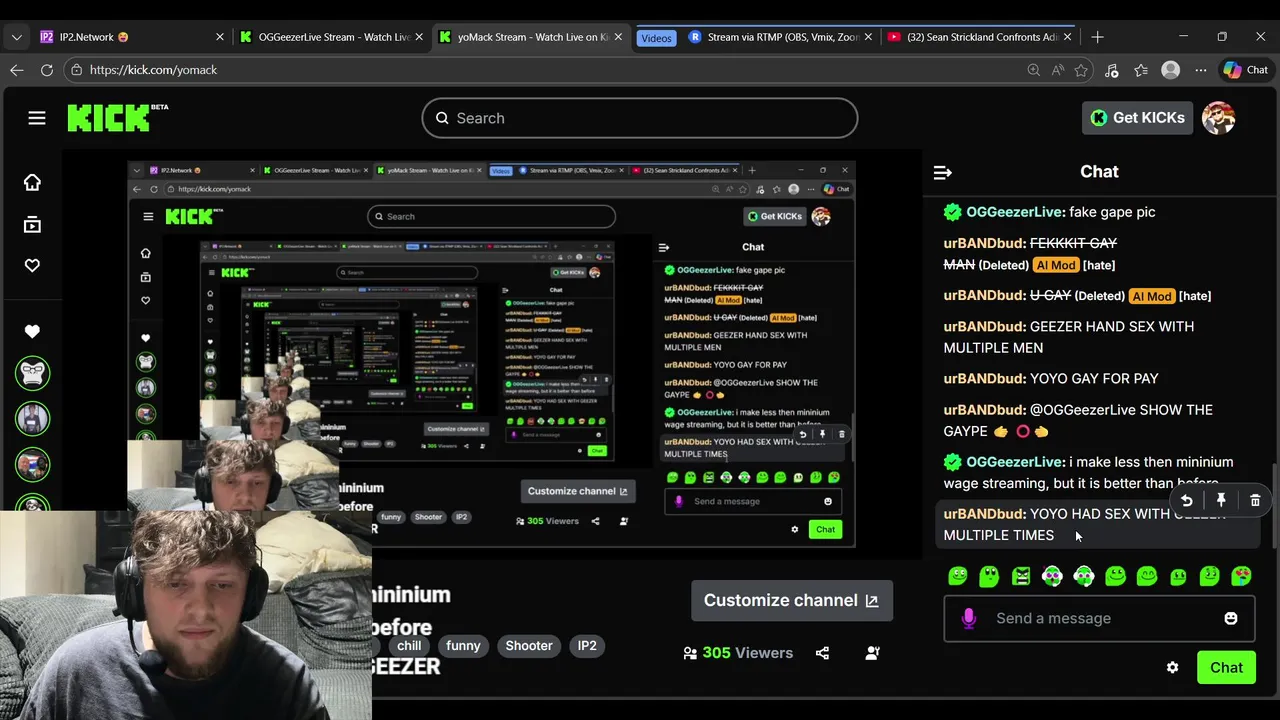
Task: Open the chill tag
Action: point(409,646)
